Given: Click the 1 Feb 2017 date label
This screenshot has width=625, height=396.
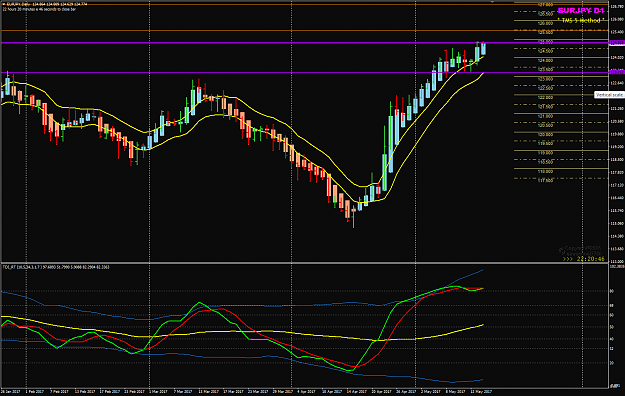Looking at the screenshot, I should 35,392.
